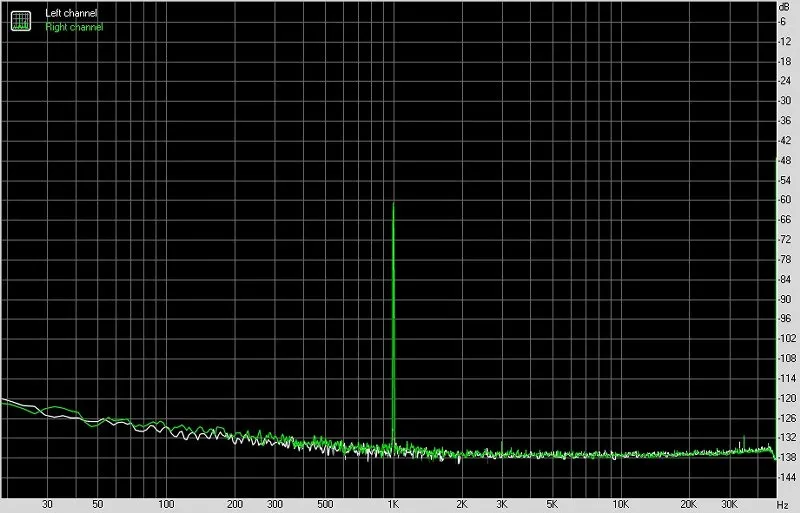The width and height of the screenshot is (800, 513).
Task: Click the 1K frequency axis label
Action: click(393, 504)
